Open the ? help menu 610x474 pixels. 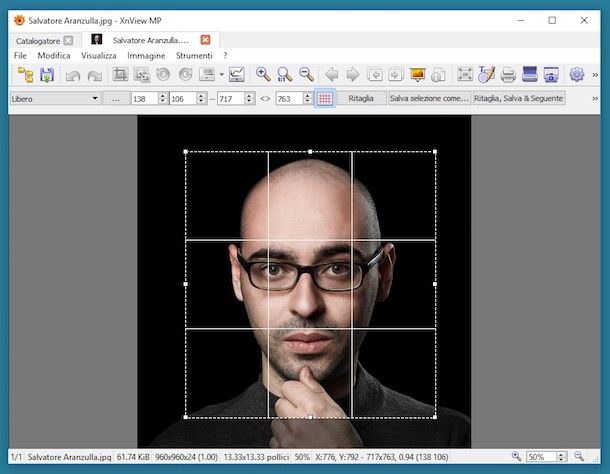(x=225, y=56)
